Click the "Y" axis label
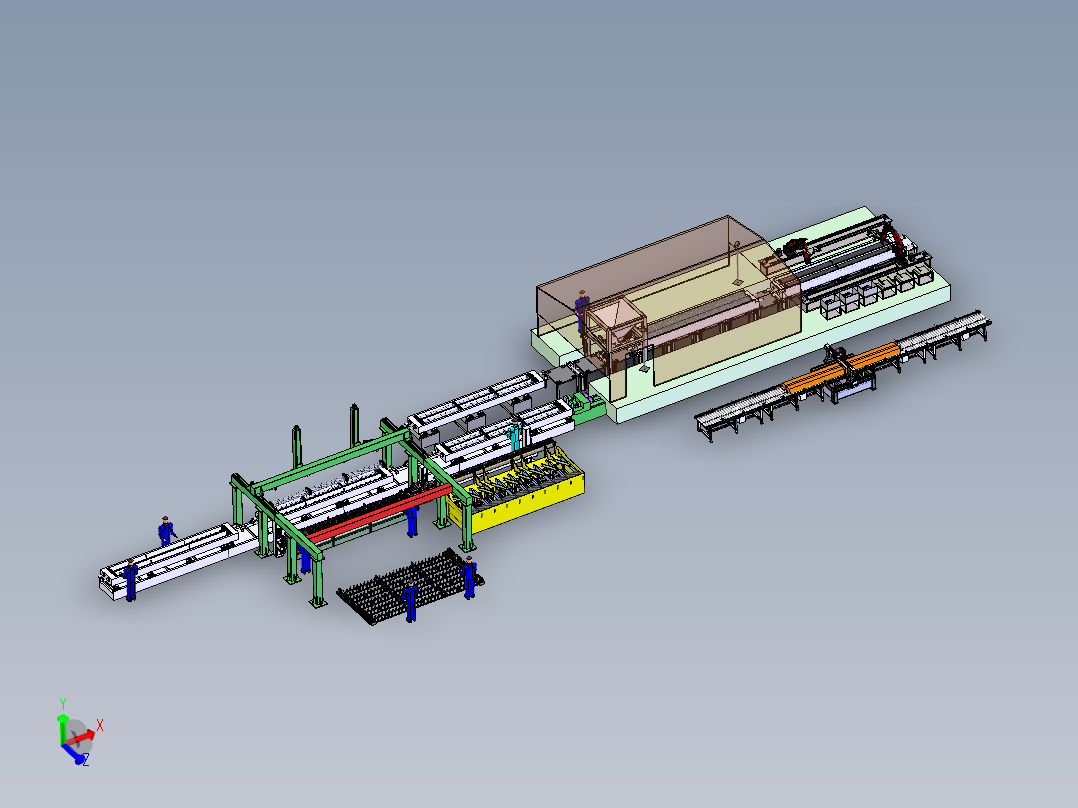1078x808 pixels. pos(63,703)
